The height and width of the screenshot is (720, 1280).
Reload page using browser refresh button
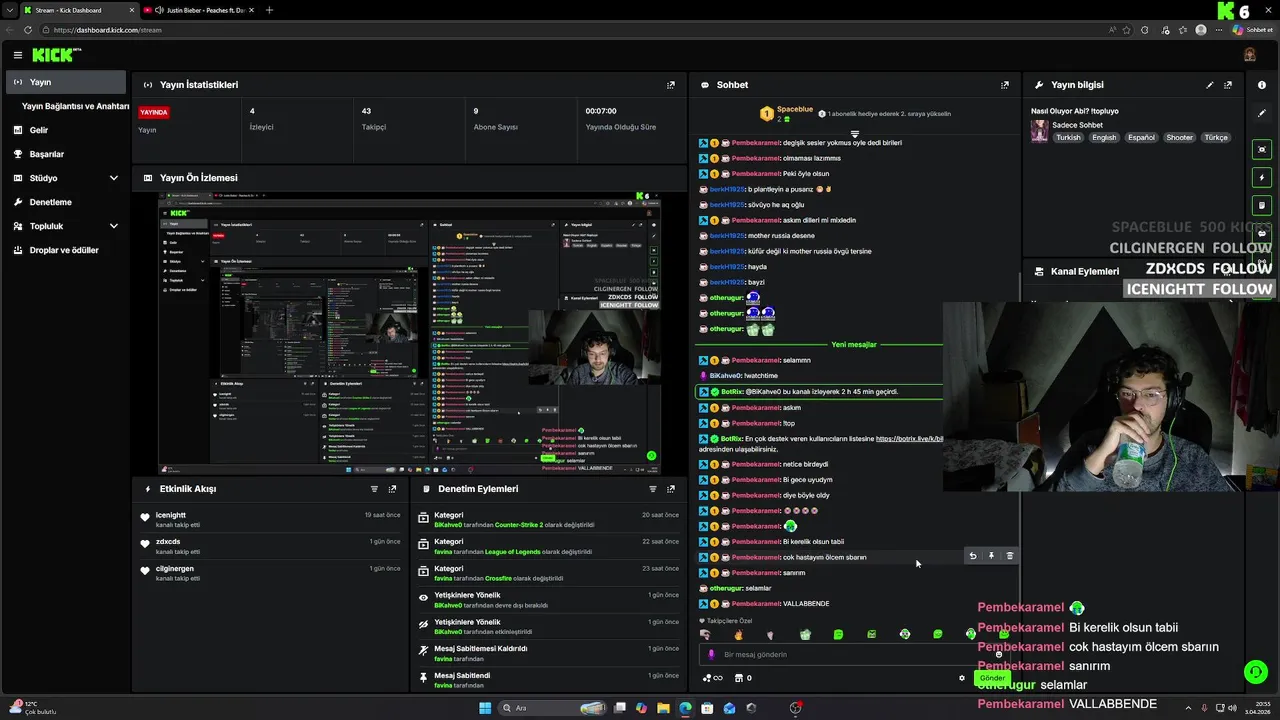click(x=27, y=30)
